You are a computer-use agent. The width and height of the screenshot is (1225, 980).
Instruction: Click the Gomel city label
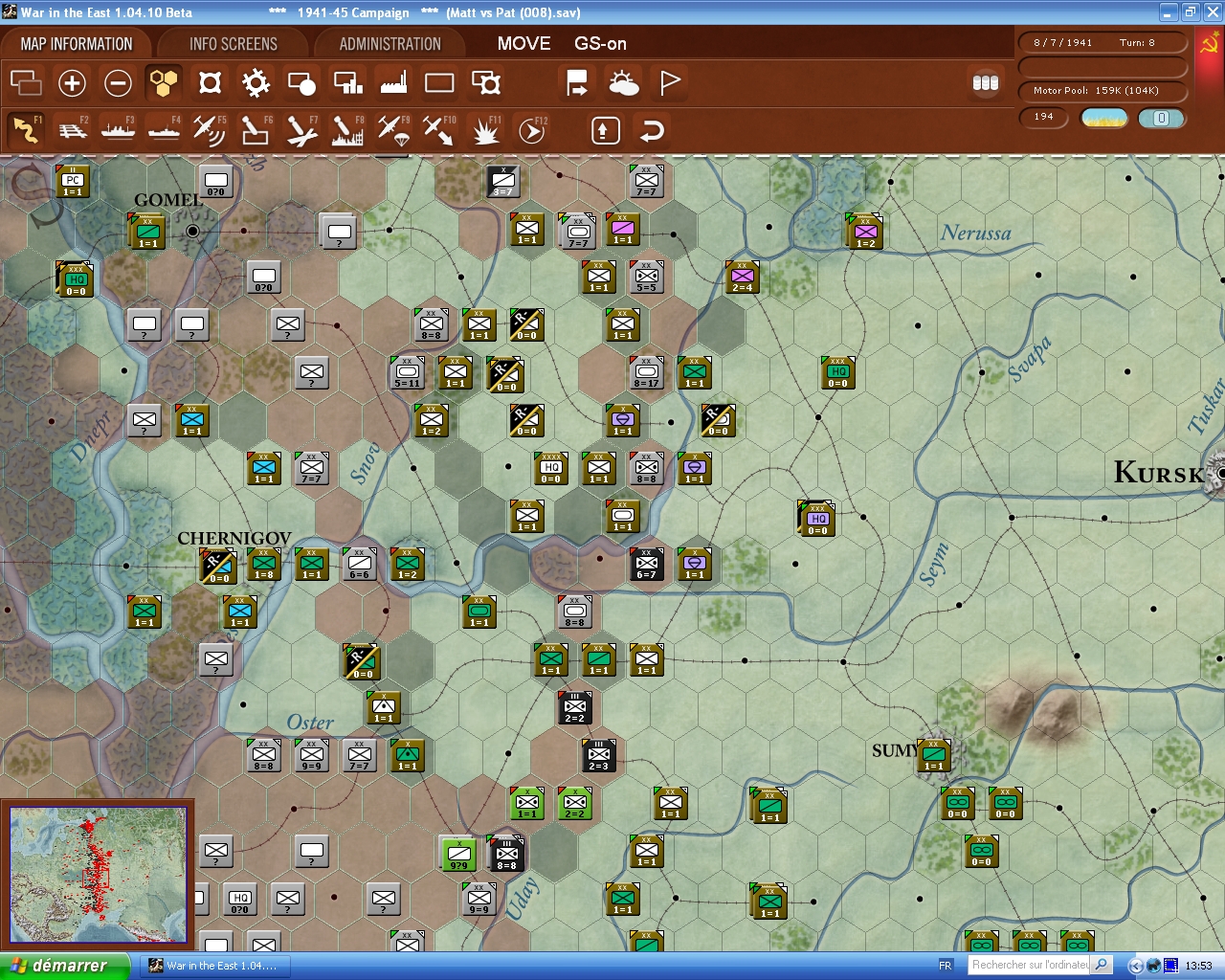coord(168,200)
